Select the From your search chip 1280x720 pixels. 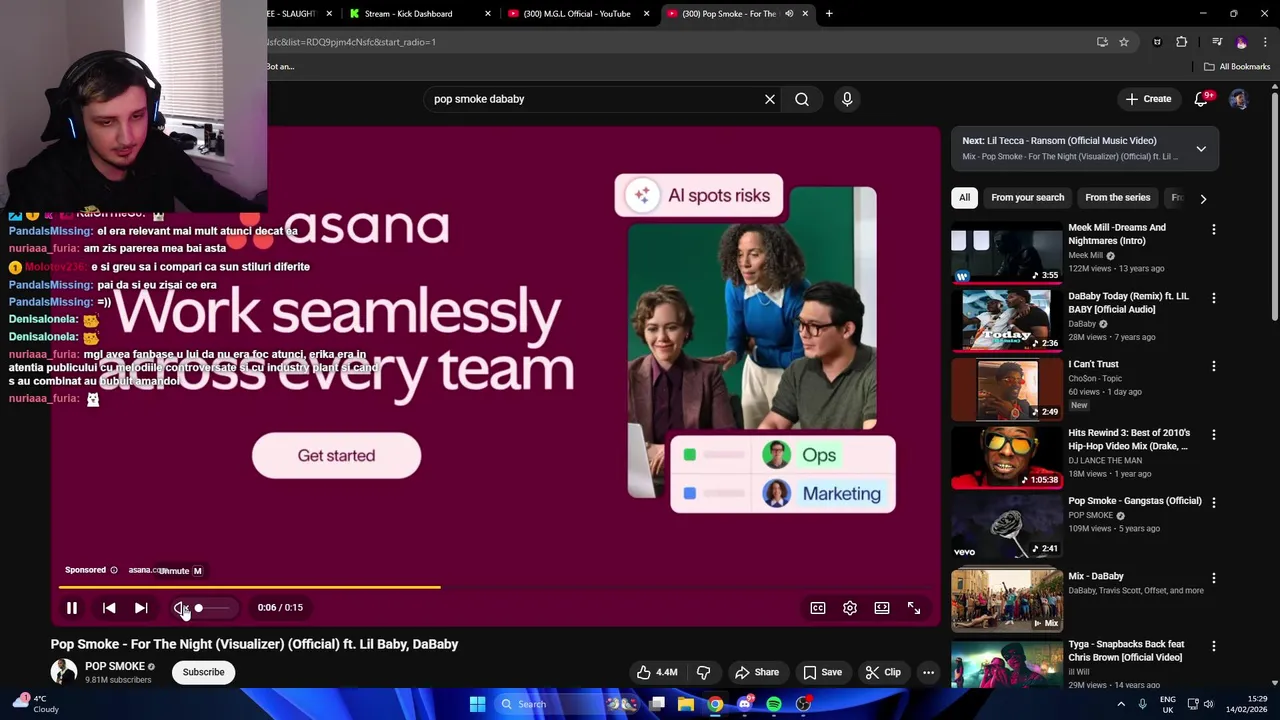(x=1027, y=198)
